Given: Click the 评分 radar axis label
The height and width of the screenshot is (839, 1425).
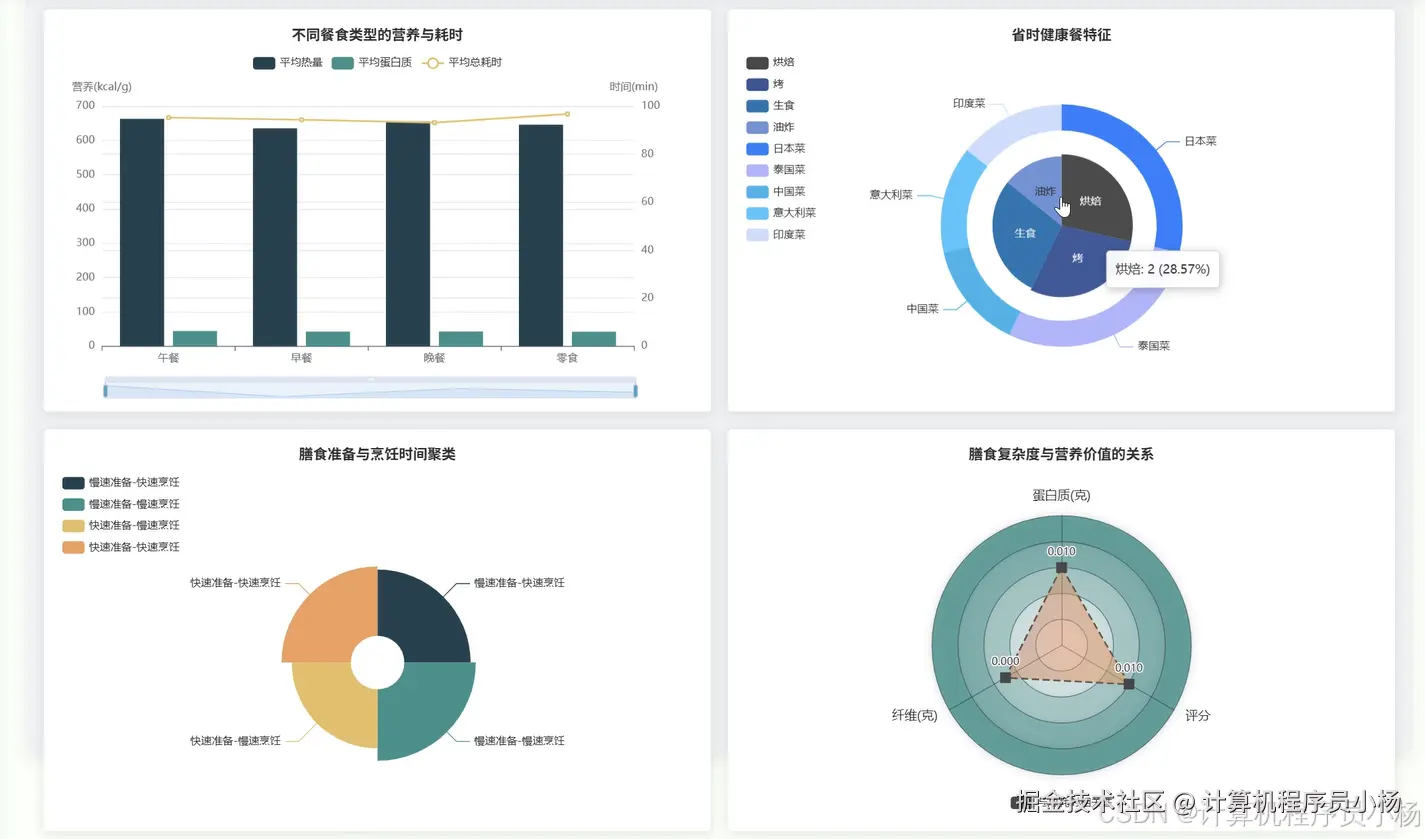Looking at the screenshot, I should coord(1198,715).
